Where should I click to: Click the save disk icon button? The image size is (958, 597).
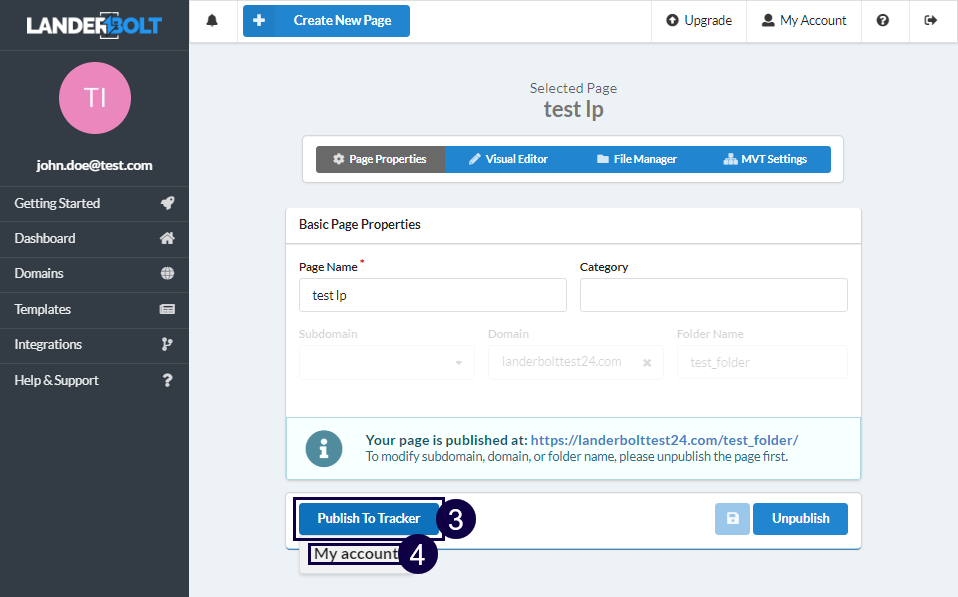pyautogui.click(x=732, y=519)
